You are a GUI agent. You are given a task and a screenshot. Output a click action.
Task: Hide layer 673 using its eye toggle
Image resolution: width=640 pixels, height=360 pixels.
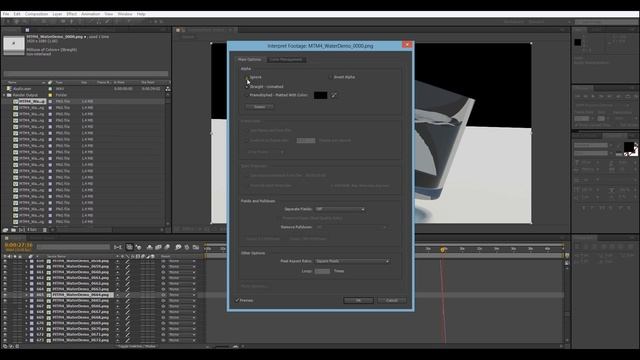click(x=5, y=340)
